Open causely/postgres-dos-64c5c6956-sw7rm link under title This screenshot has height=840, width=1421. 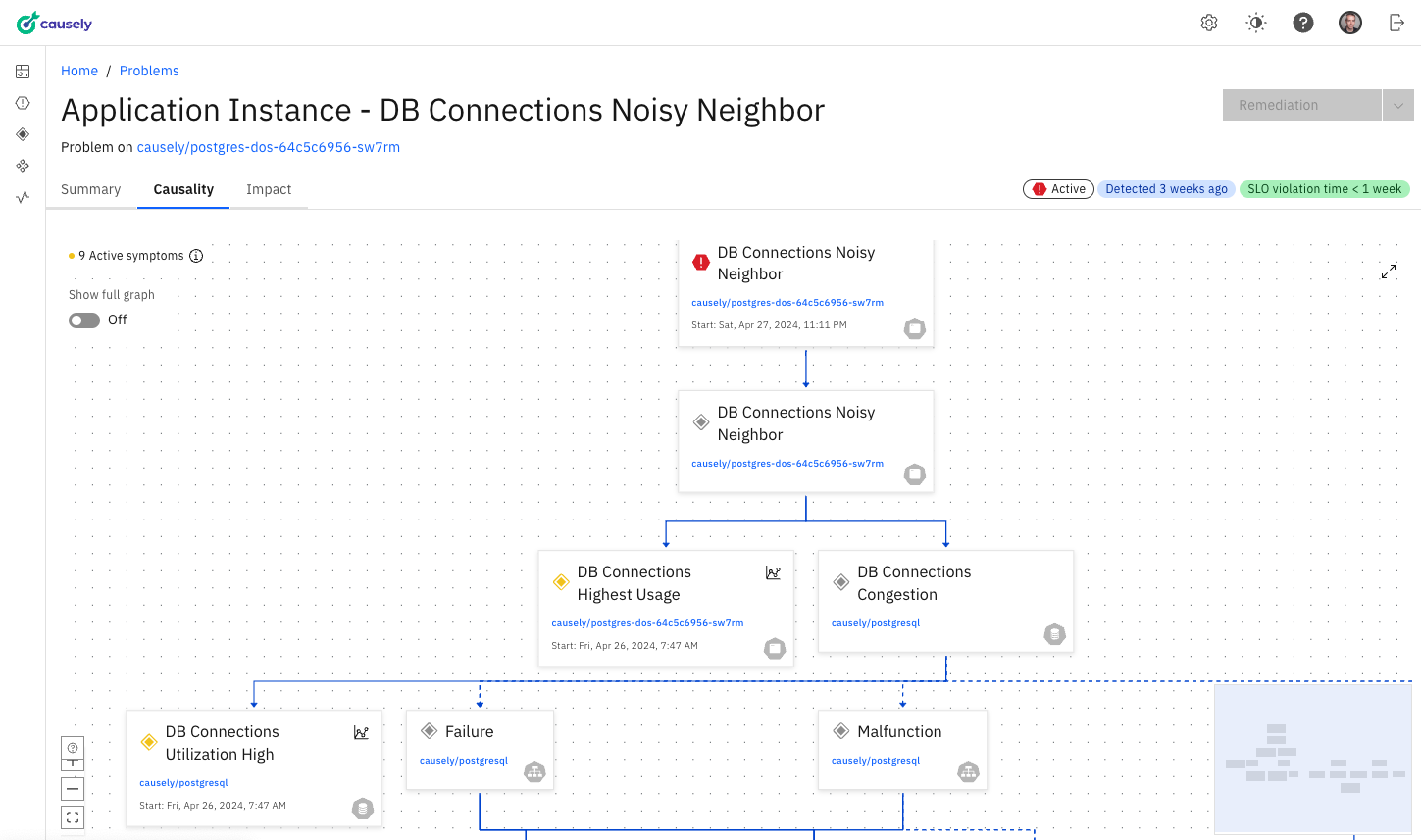[x=269, y=147]
